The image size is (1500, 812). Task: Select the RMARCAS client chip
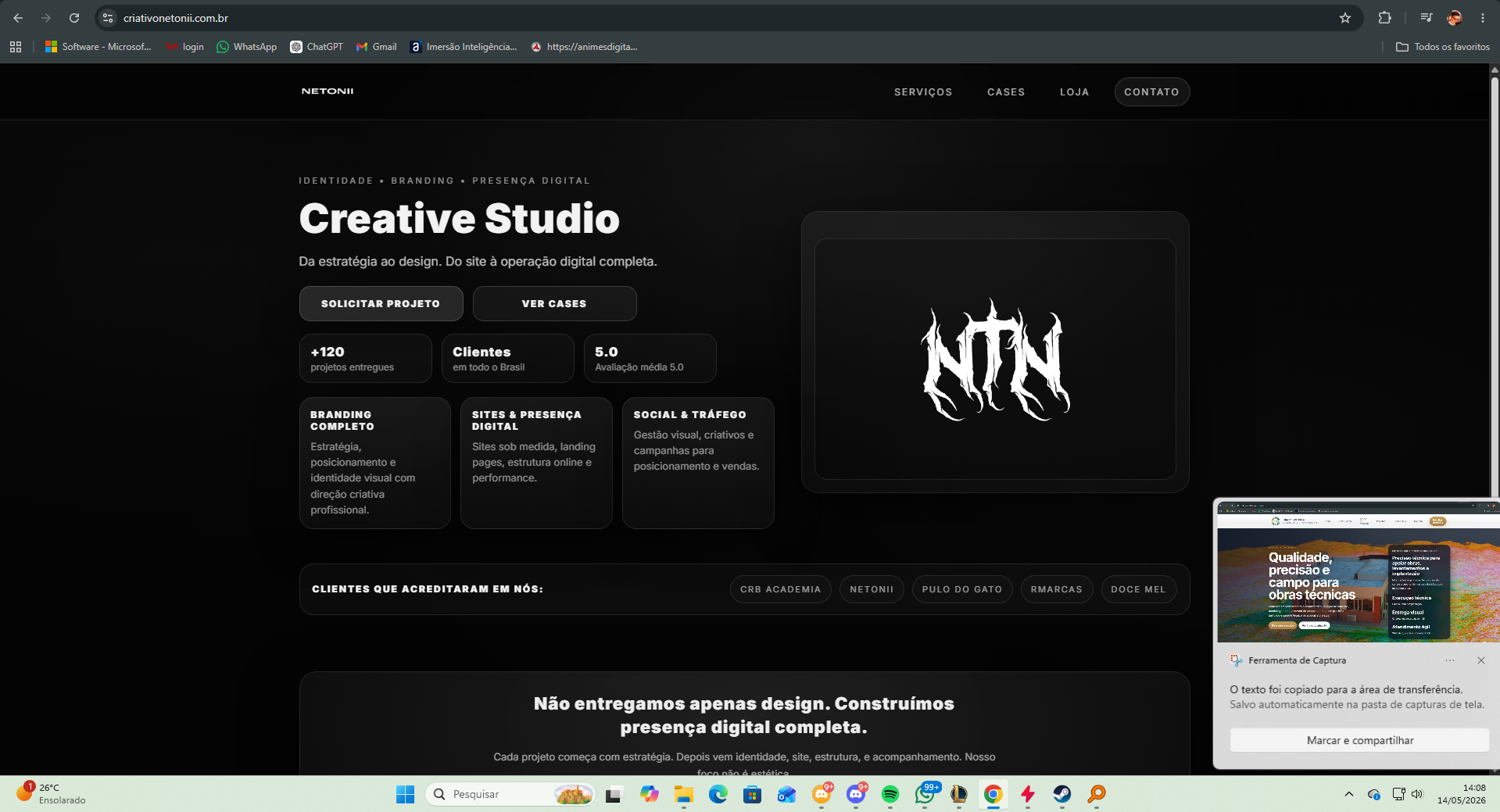(x=1057, y=589)
